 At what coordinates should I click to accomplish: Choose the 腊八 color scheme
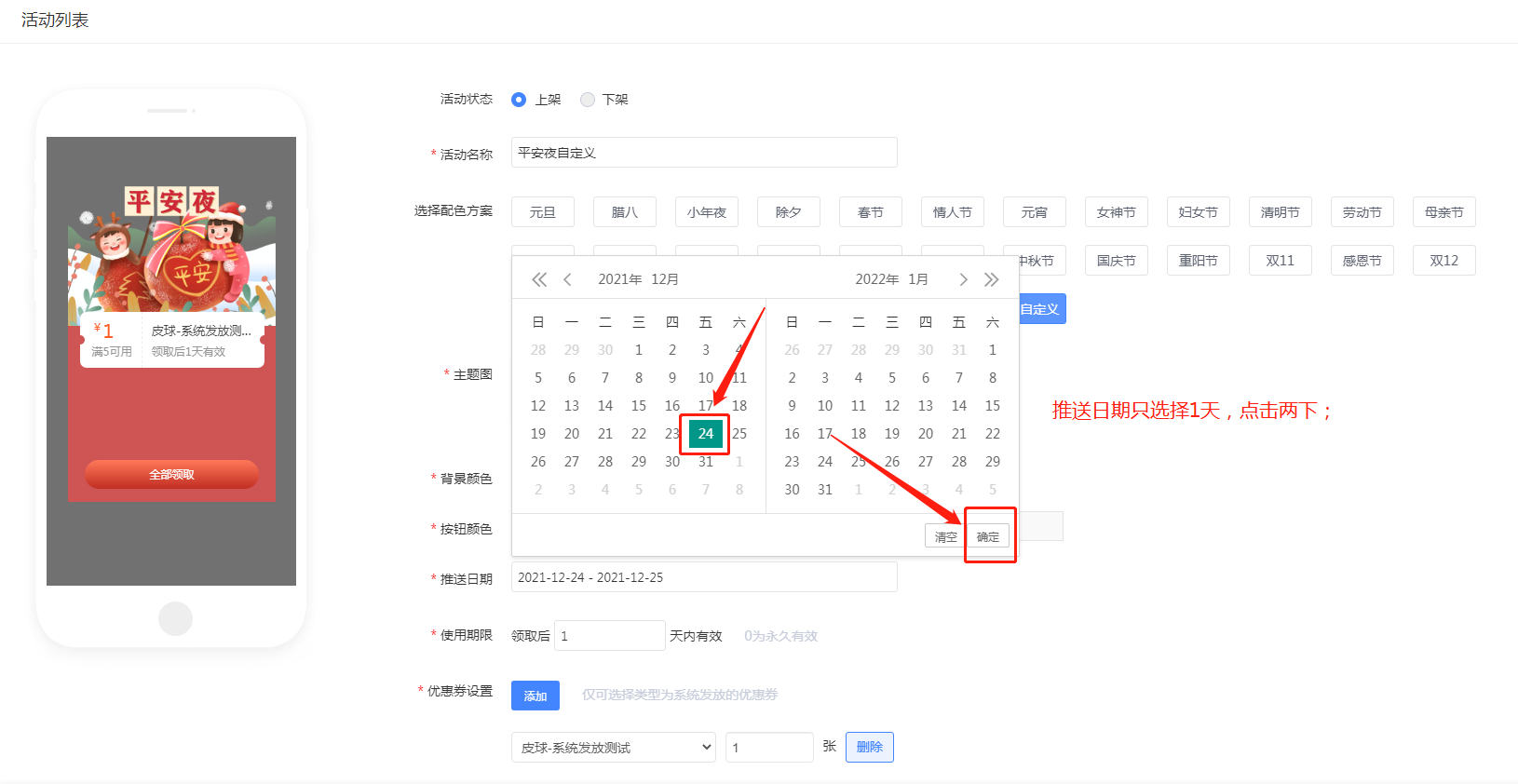(625, 212)
